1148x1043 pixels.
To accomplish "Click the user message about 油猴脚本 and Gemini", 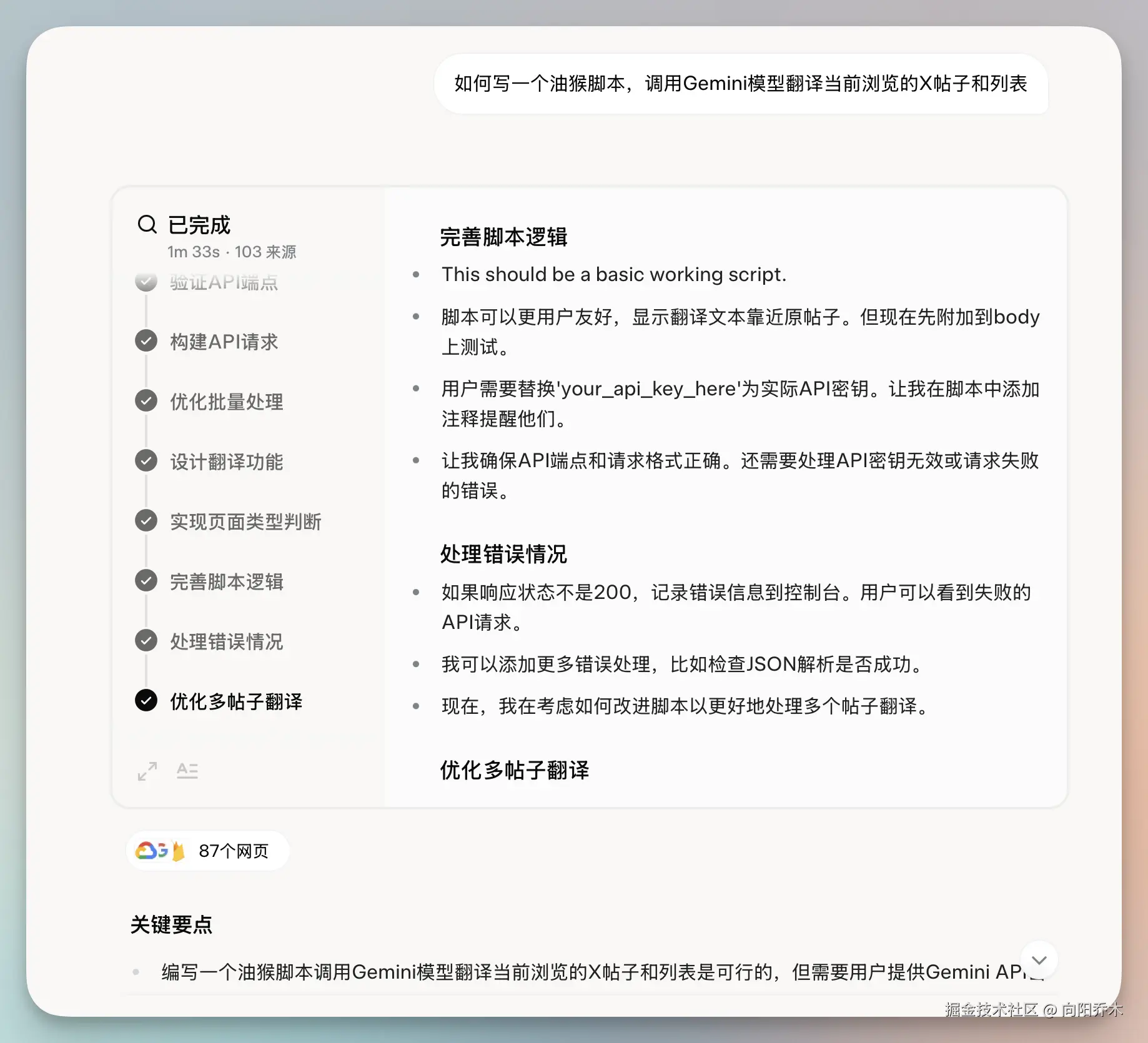I will pyautogui.click(x=741, y=84).
